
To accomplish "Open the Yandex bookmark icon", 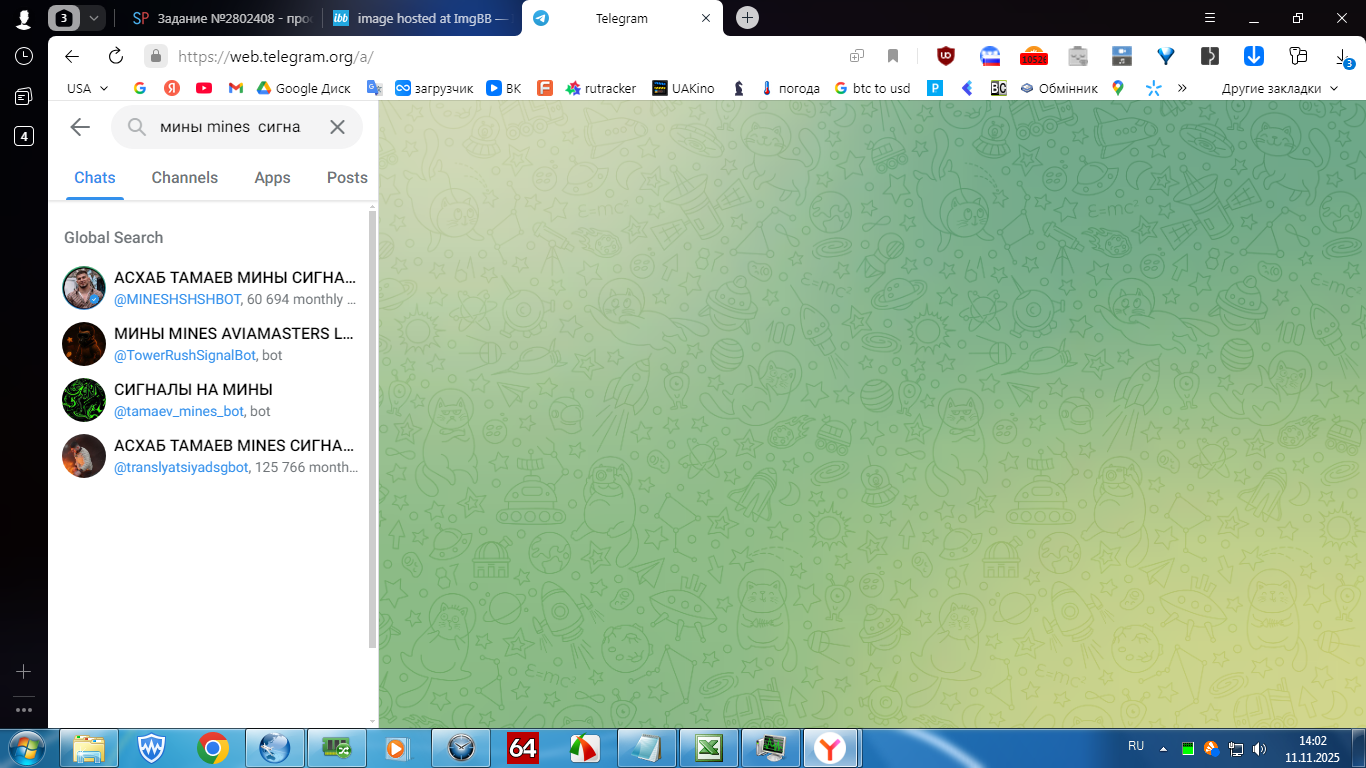I will click(x=172, y=88).
